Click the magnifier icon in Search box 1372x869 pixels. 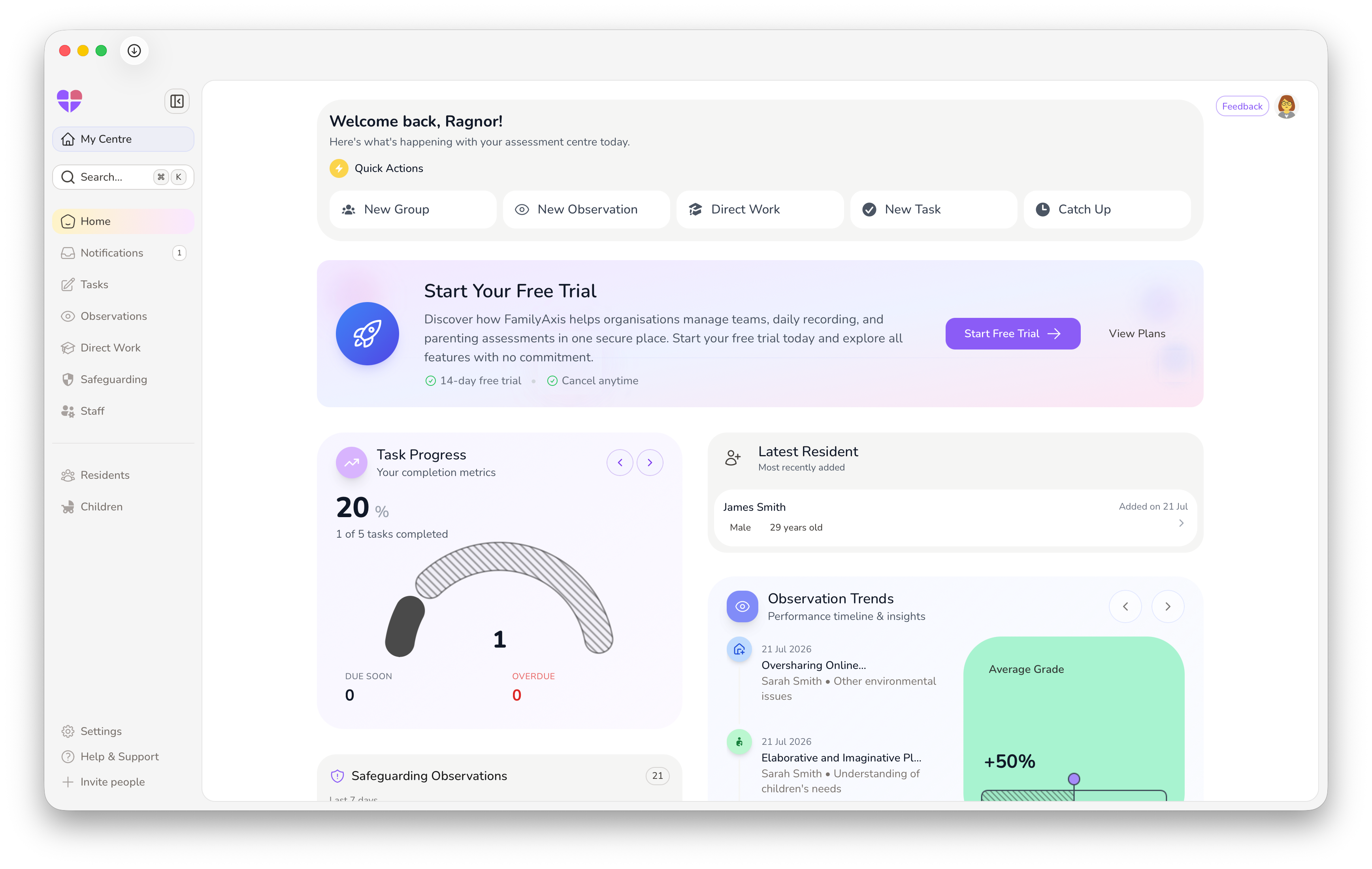68,178
